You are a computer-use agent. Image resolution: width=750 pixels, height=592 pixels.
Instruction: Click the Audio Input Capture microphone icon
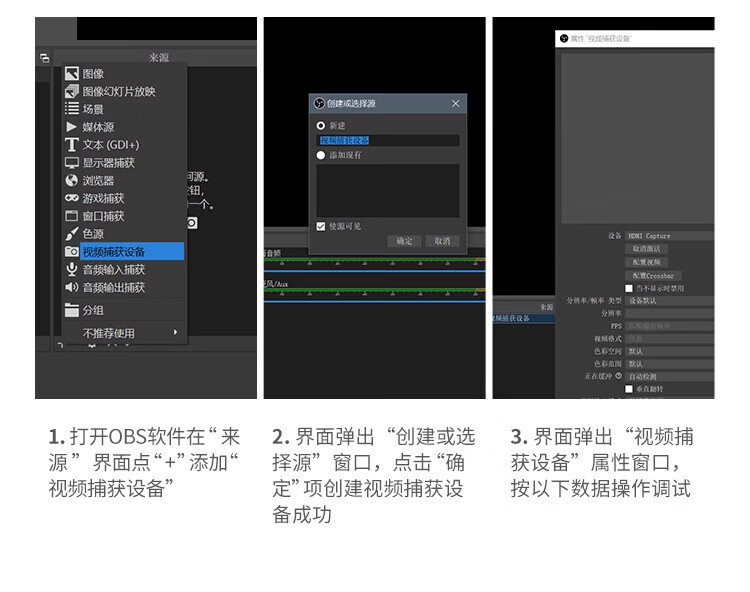point(72,269)
